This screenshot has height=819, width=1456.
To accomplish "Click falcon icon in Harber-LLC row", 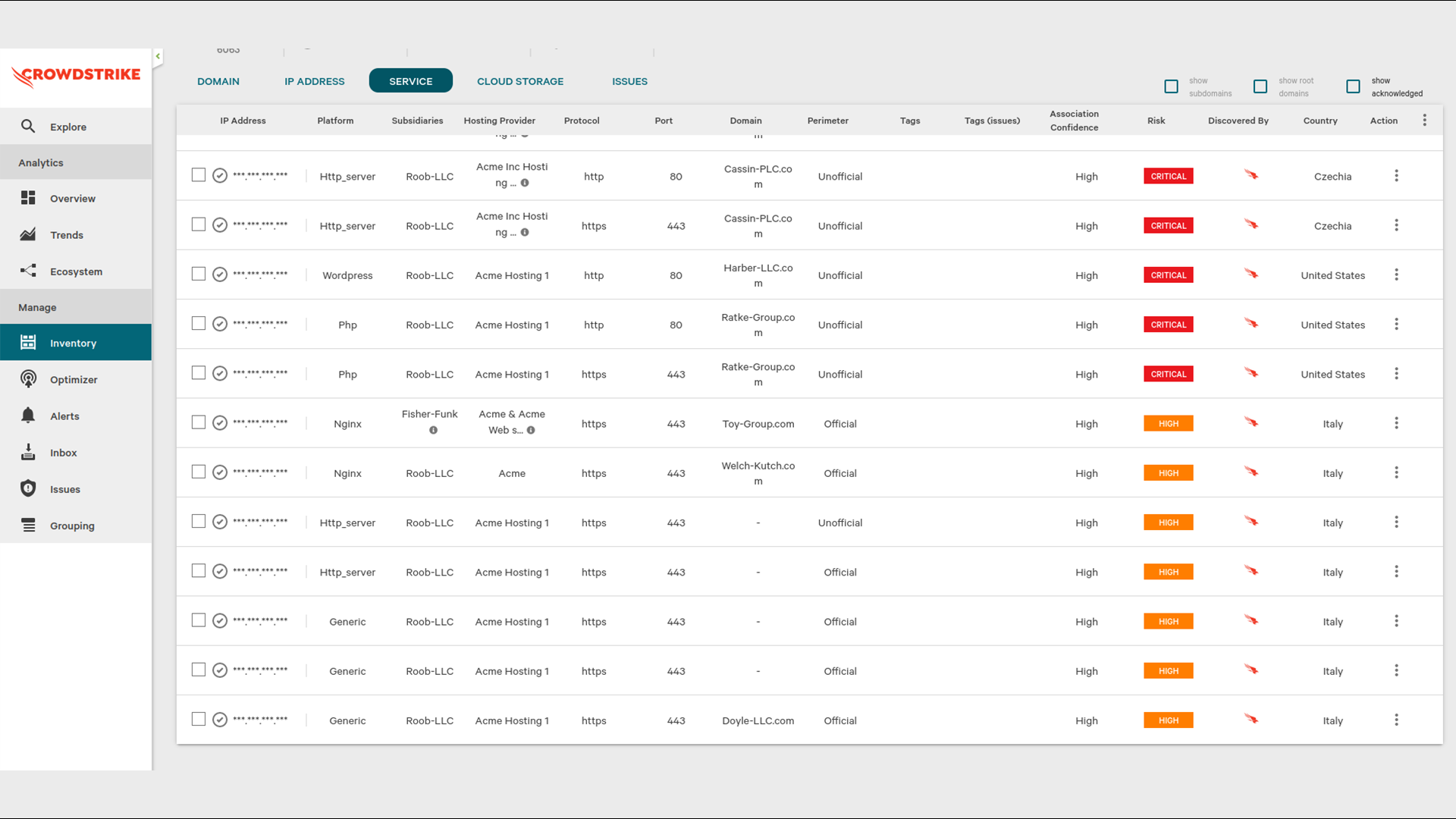I will [x=1251, y=274].
